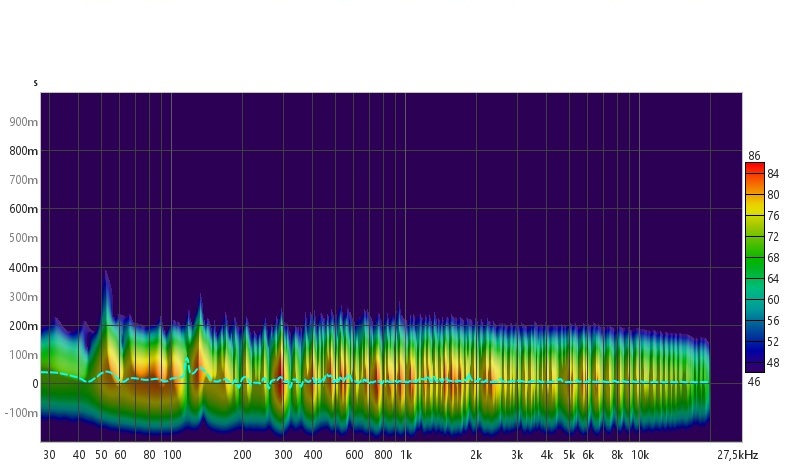This screenshot has height=467, width=800.
Task: Click the 's' unit label above time axis
Action: click(x=35, y=82)
